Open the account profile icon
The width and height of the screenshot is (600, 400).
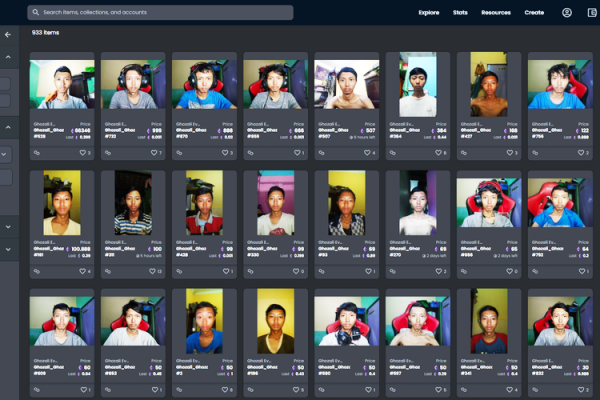[567, 13]
